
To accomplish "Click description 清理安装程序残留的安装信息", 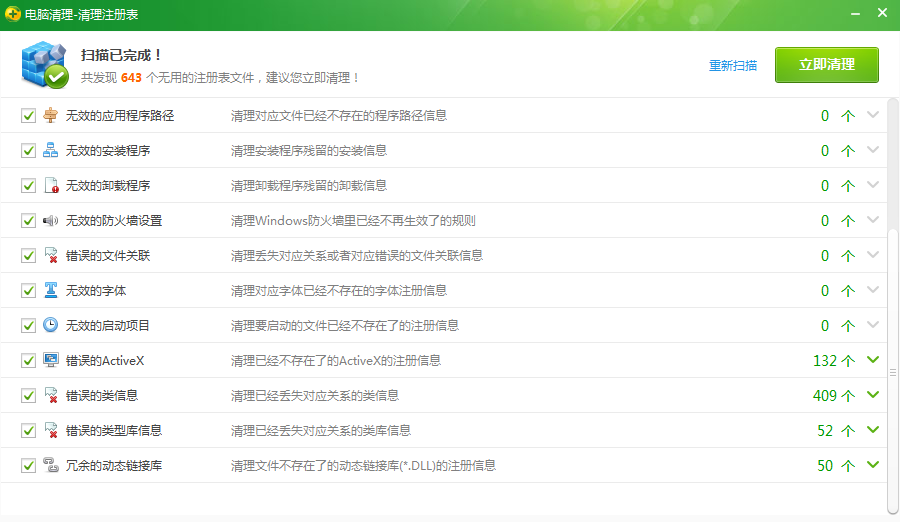I will tap(309, 150).
